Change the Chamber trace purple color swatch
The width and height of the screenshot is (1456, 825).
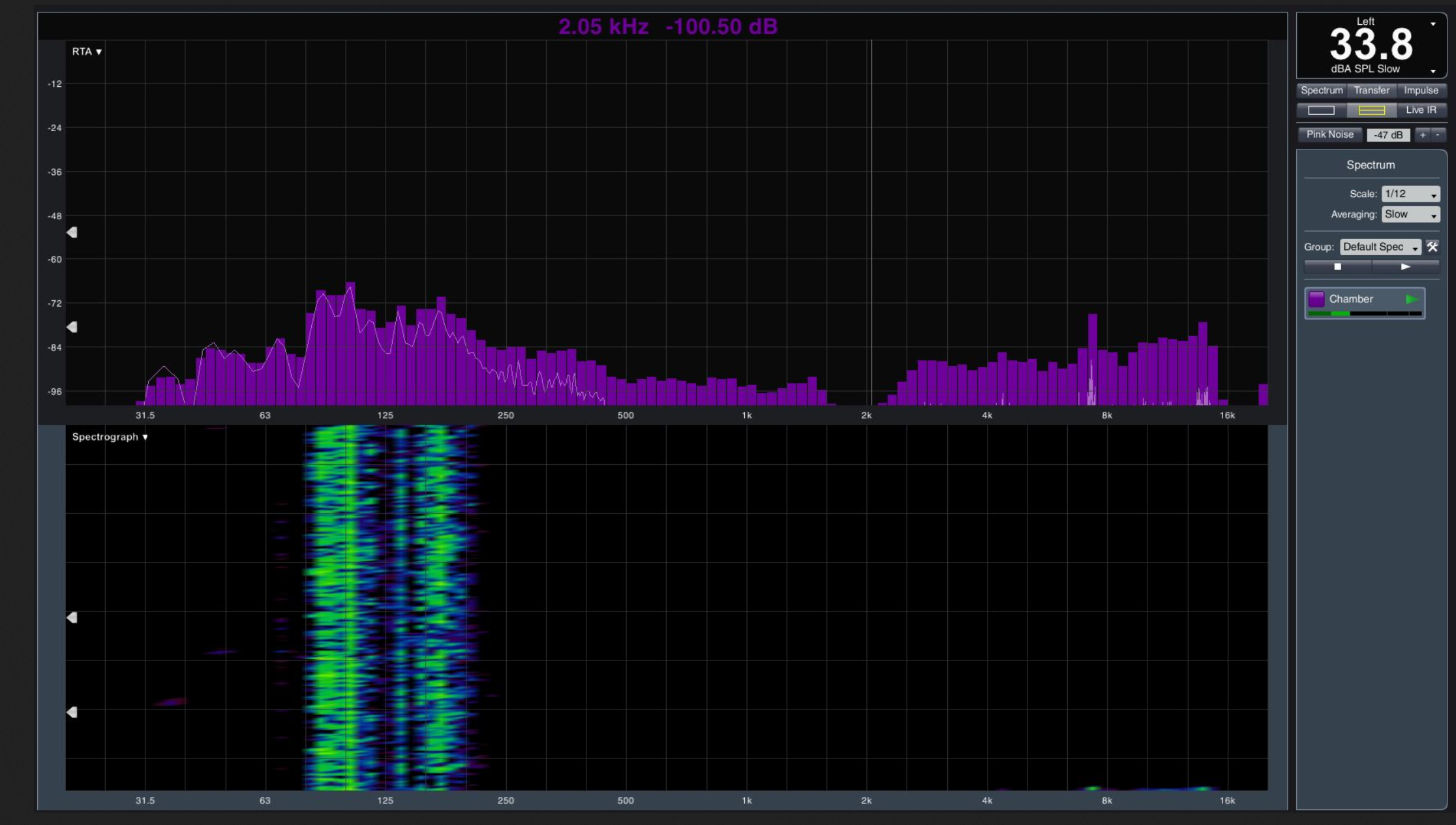tap(1316, 299)
